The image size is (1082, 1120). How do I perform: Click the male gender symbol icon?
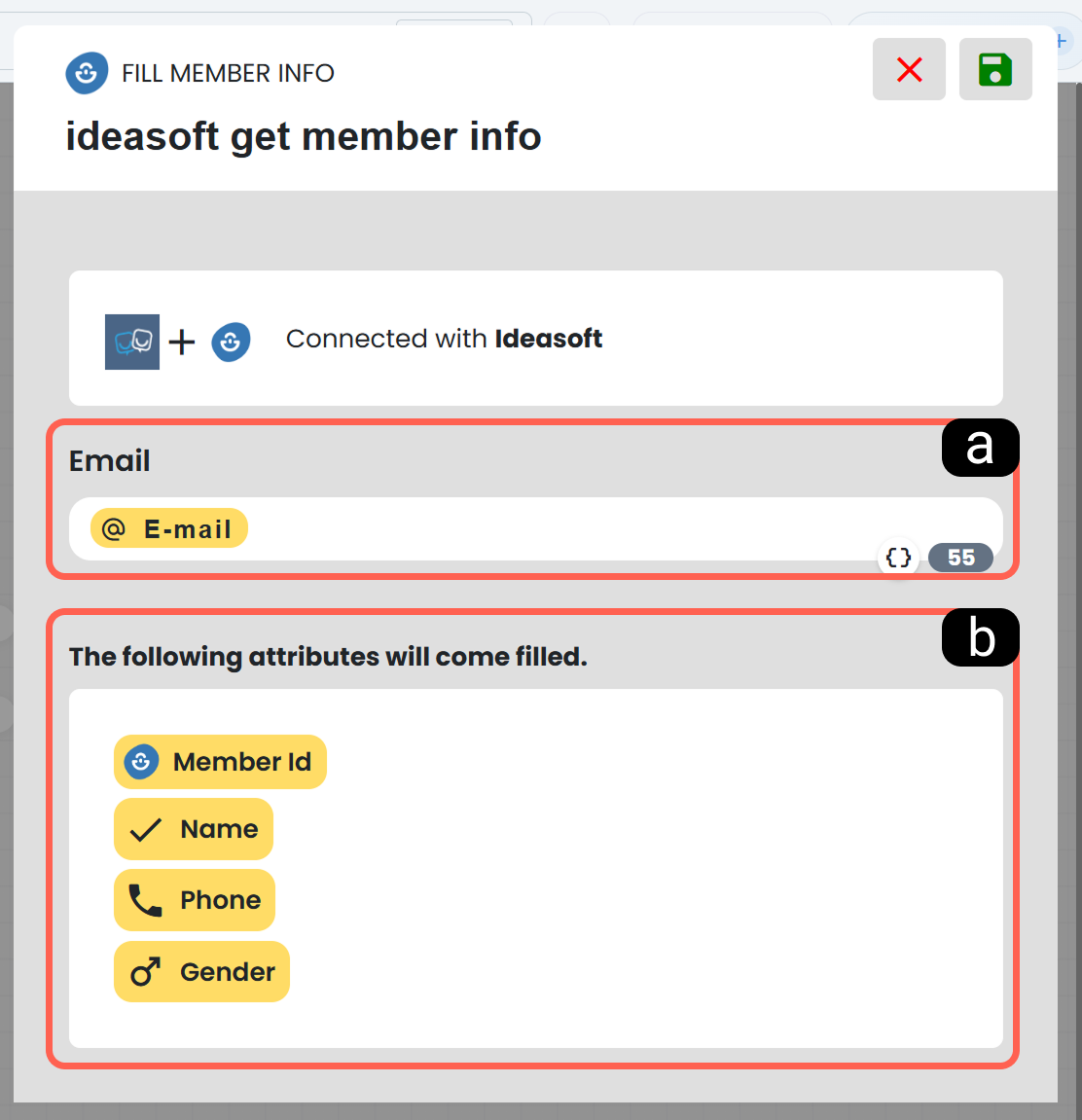146,971
